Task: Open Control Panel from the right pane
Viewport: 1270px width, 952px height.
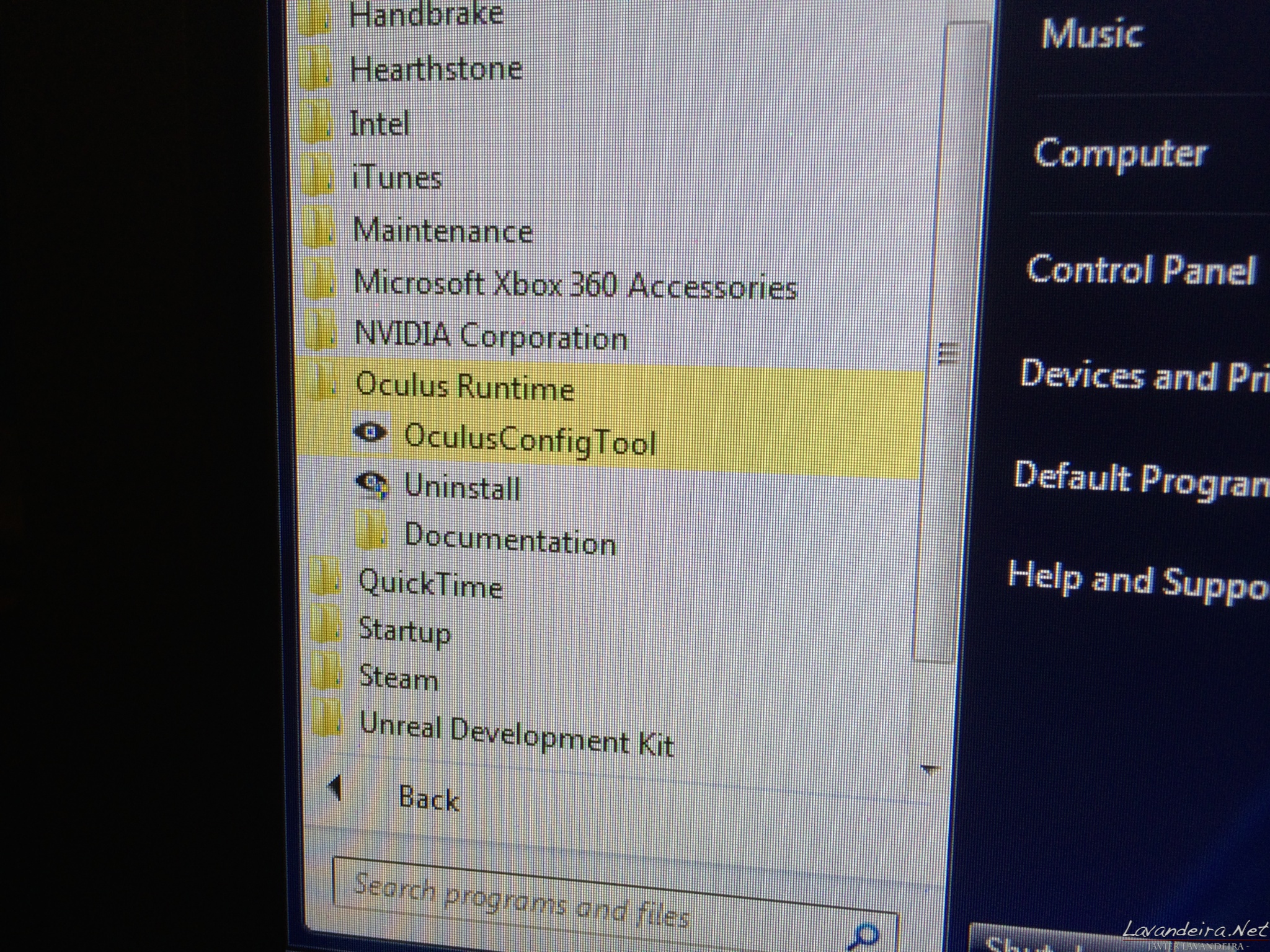Action: [x=1140, y=270]
